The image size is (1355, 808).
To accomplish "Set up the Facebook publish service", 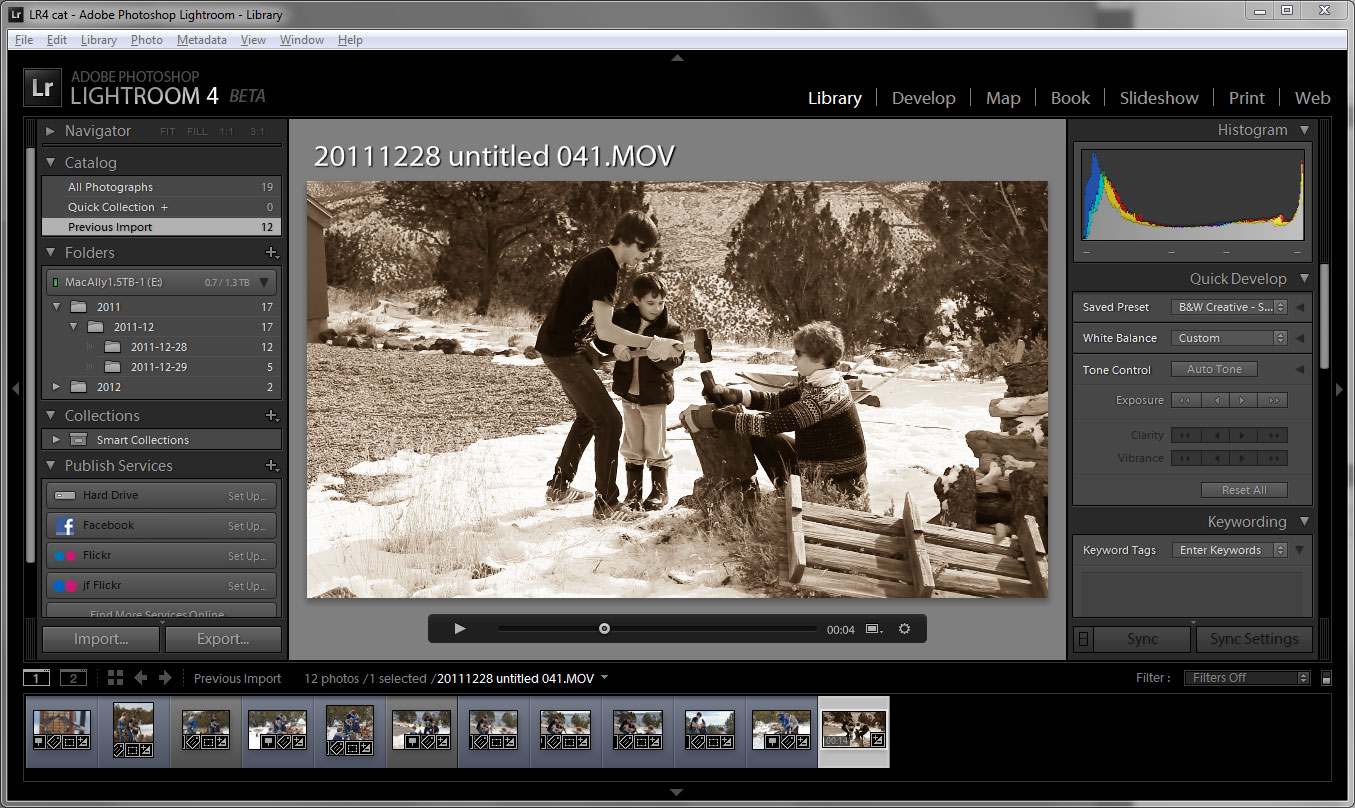I will pyautogui.click(x=246, y=526).
